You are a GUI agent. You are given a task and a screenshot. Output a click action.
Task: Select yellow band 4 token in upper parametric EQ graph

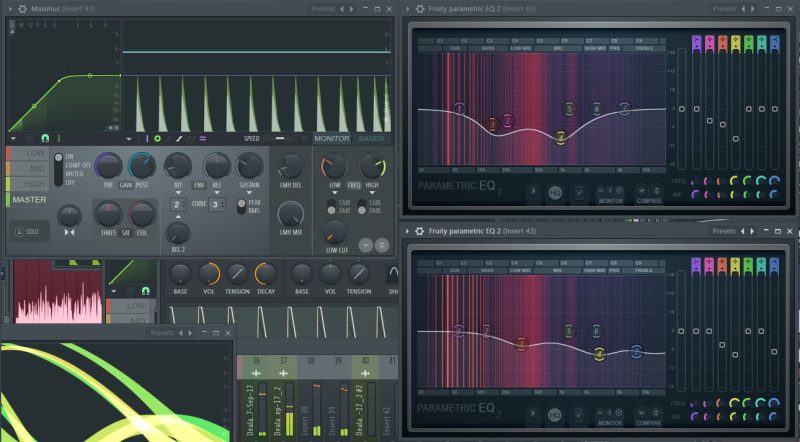click(x=560, y=138)
